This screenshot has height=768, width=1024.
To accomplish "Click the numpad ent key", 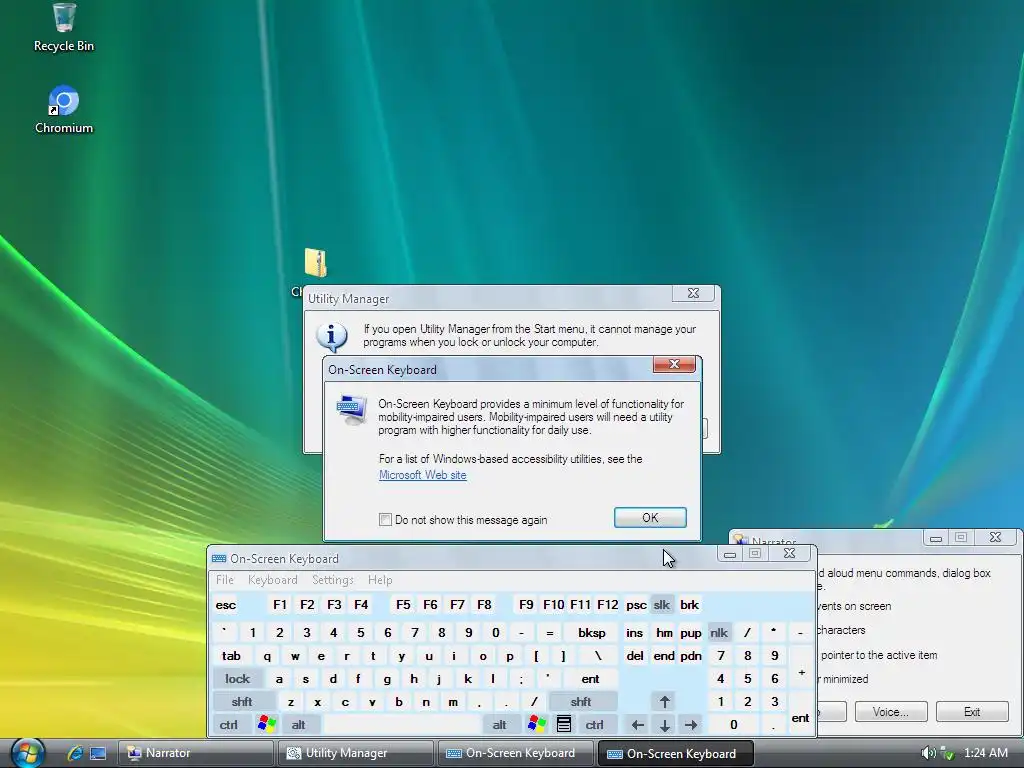I will [801, 713].
